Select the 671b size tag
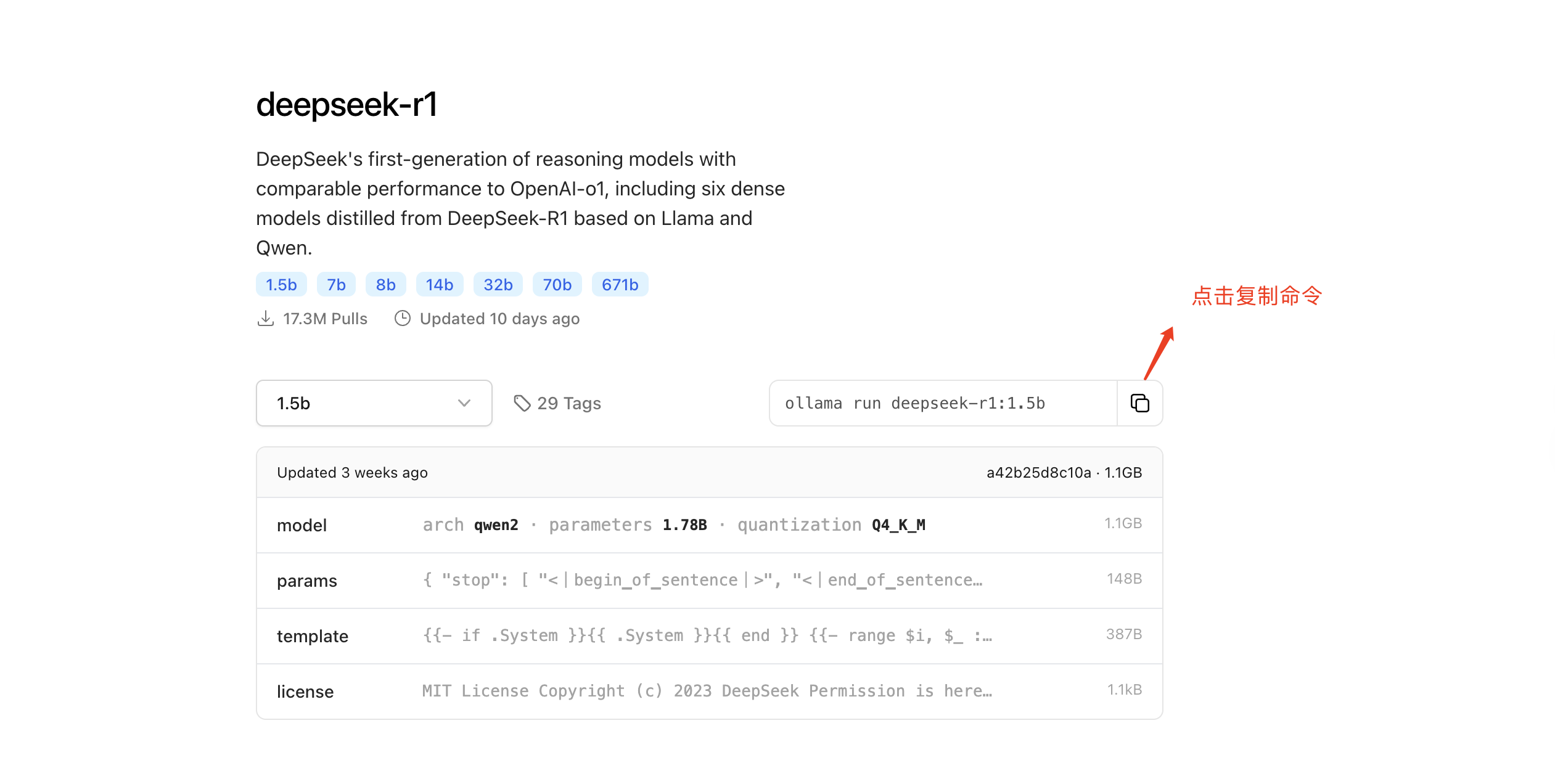The image size is (1555, 784). (620, 285)
